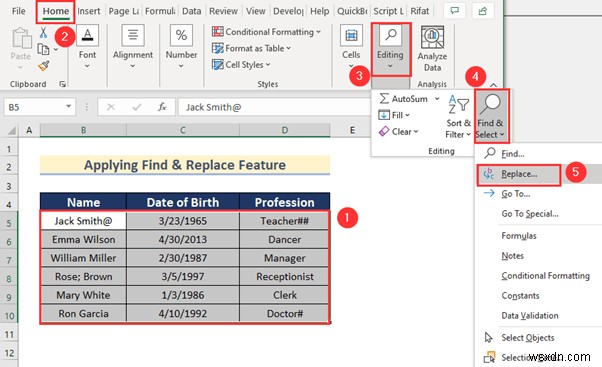Image resolution: width=602 pixels, height=367 pixels.
Task: Choose Select Objects in the menu
Action: point(539,337)
